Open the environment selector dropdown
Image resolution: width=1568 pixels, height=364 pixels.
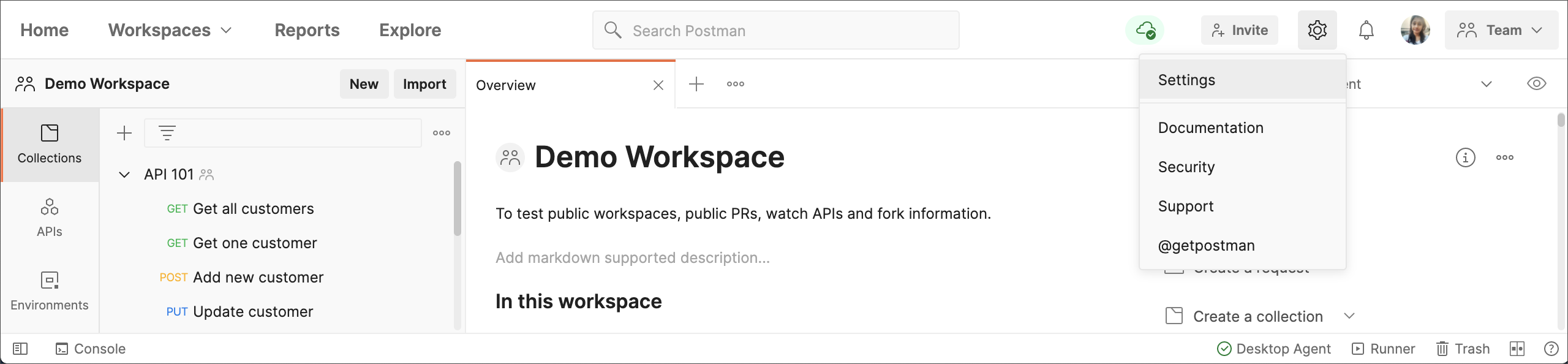[1487, 84]
